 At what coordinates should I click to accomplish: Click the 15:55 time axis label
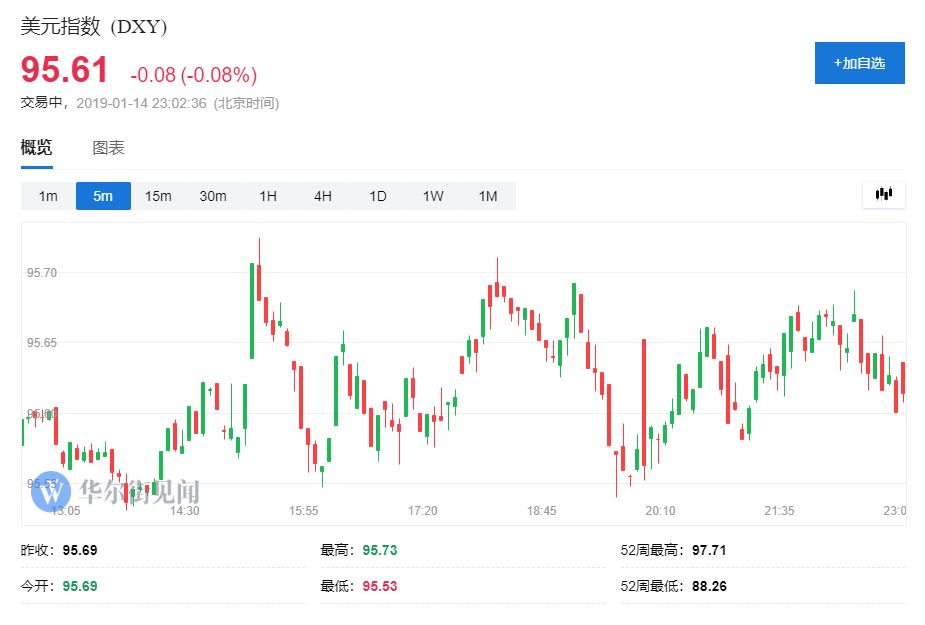303,511
